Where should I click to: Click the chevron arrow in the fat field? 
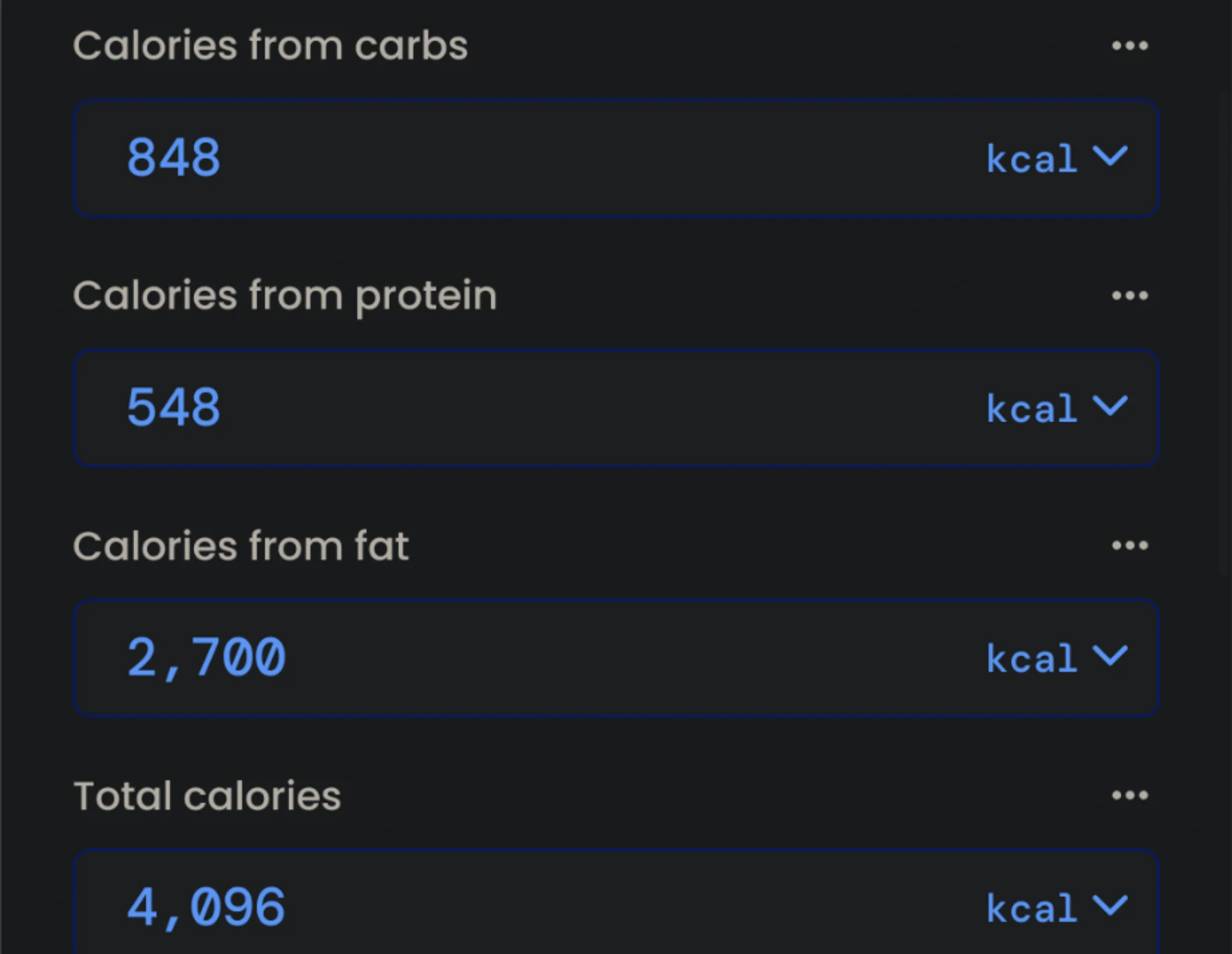[x=1110, y=656]
